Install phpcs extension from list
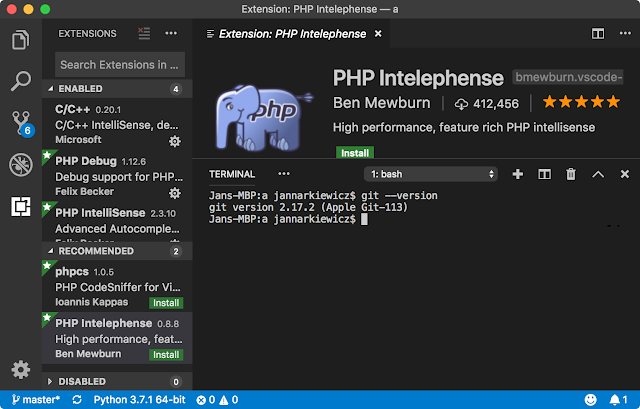The height and width of the screenshot is (409, 640). [166, 303]
